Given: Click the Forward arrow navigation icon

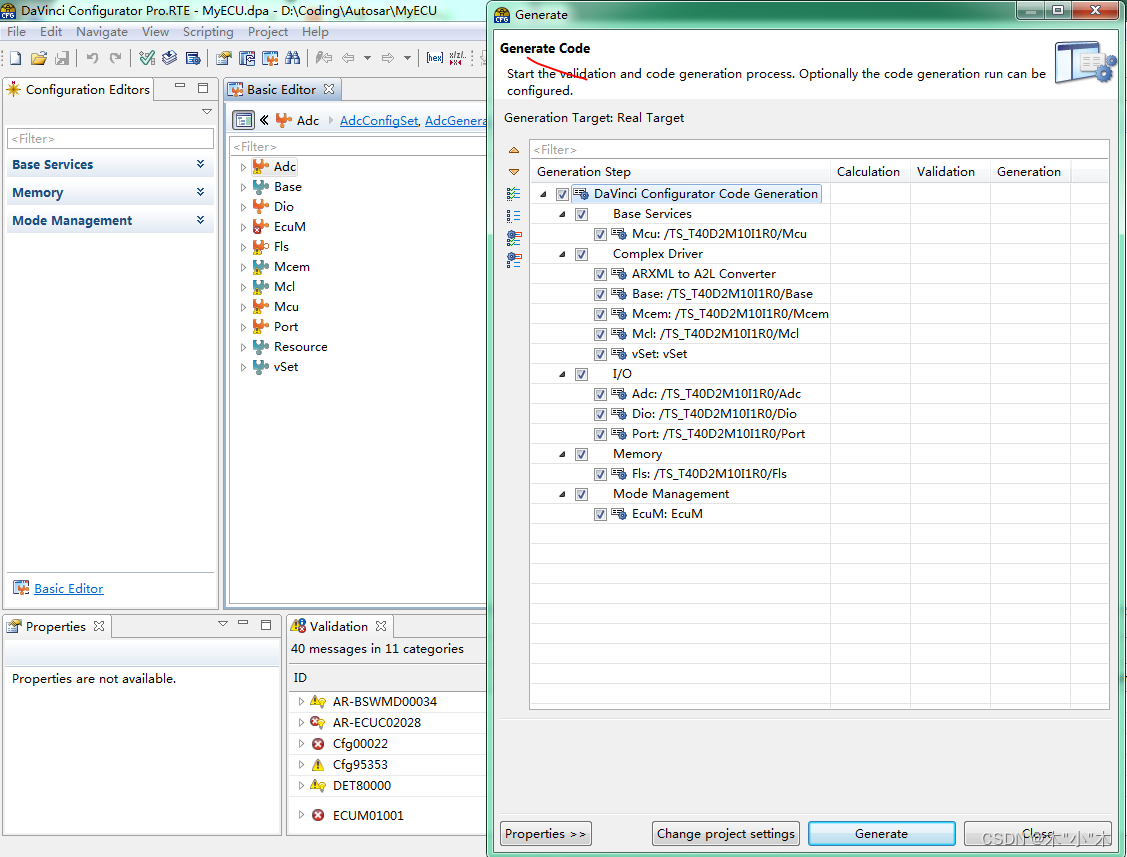Looking at the screenshot, I should (388, 58).
